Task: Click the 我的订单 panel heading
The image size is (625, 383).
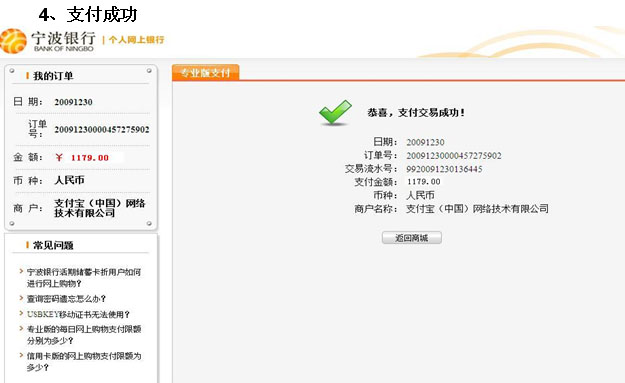Action: 53,76
